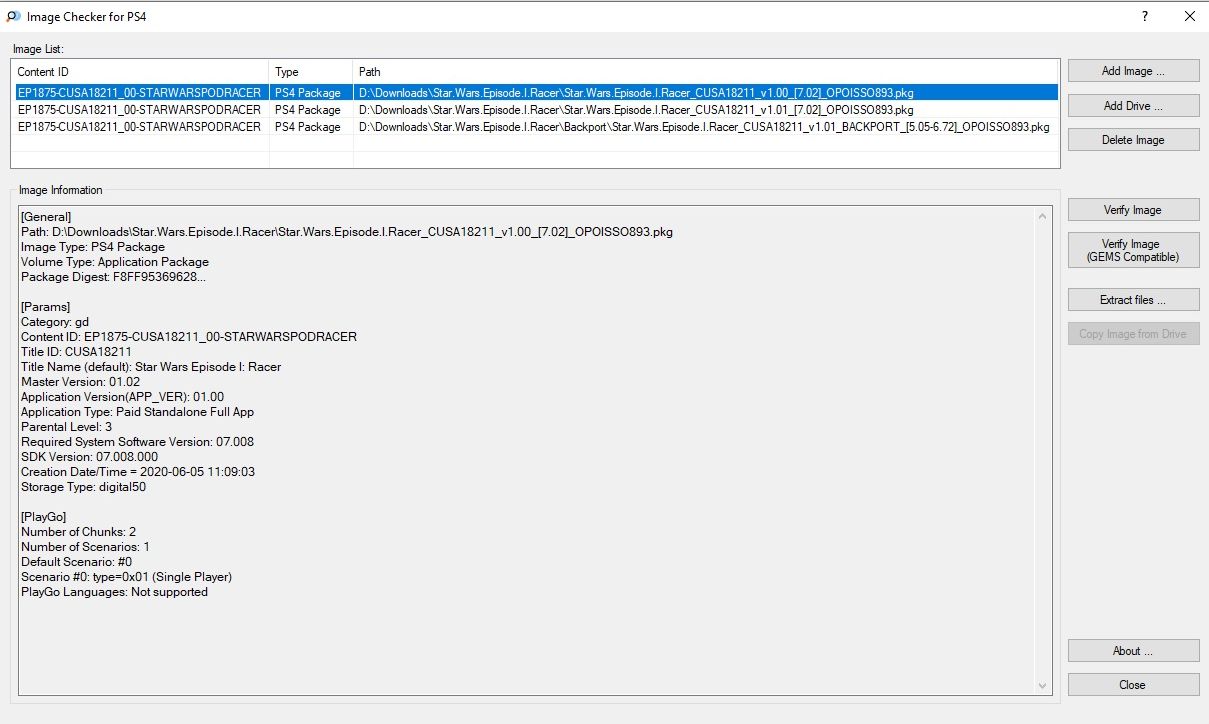Click the Creation Date/Time line
The image size is (1209, 724).
click(138, 472)
